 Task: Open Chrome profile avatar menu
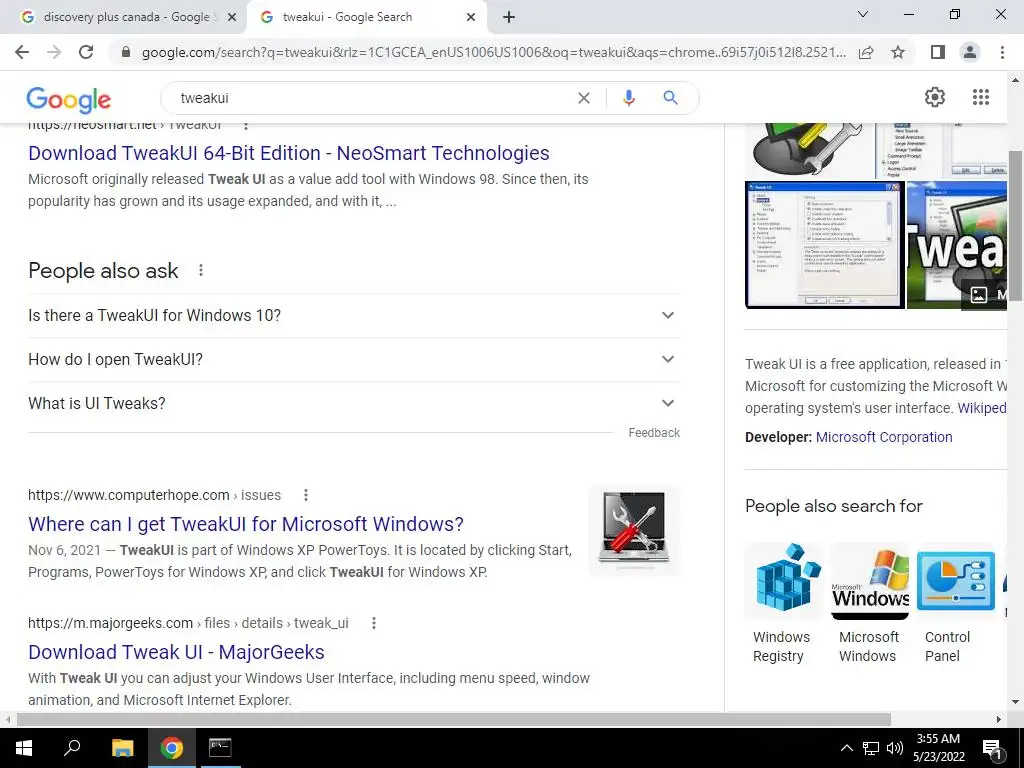click(x=970, y=52)
